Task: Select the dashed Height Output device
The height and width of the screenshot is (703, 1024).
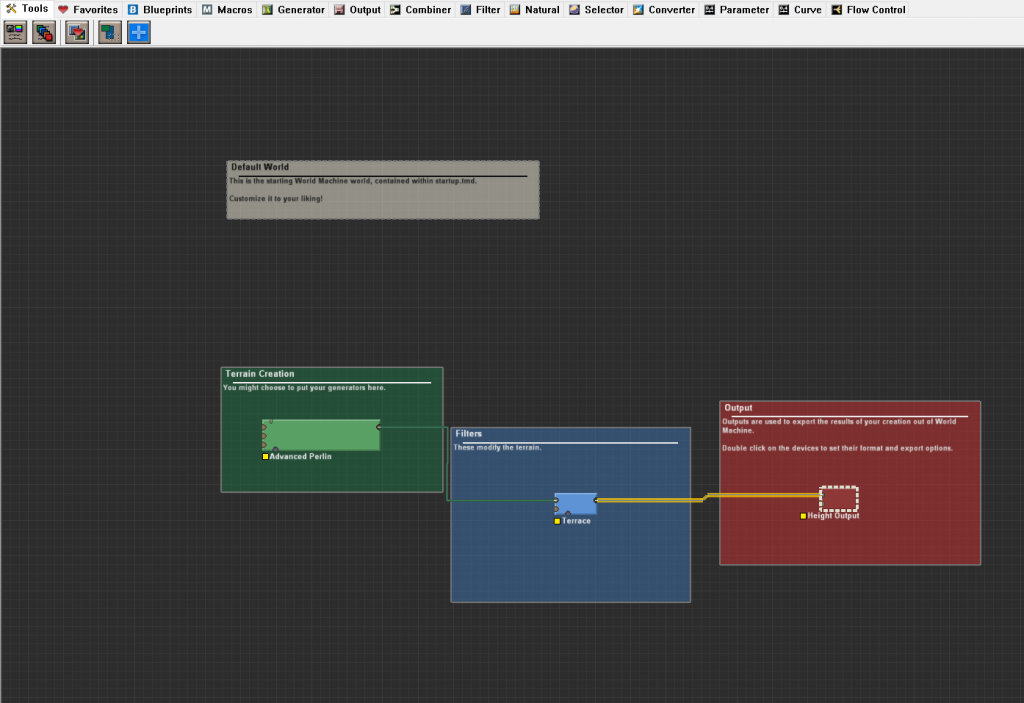Action: [x=838, y=497]
